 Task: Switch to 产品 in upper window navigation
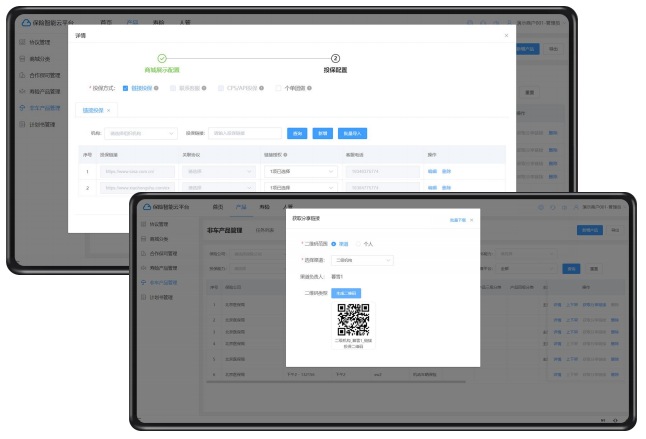132,22
